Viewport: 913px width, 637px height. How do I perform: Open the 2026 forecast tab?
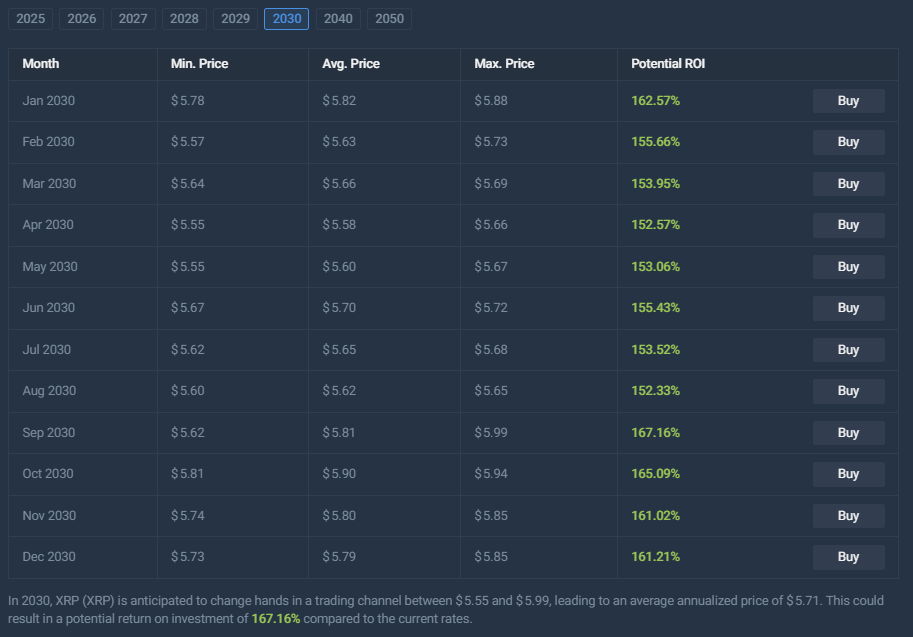(81, 18)
